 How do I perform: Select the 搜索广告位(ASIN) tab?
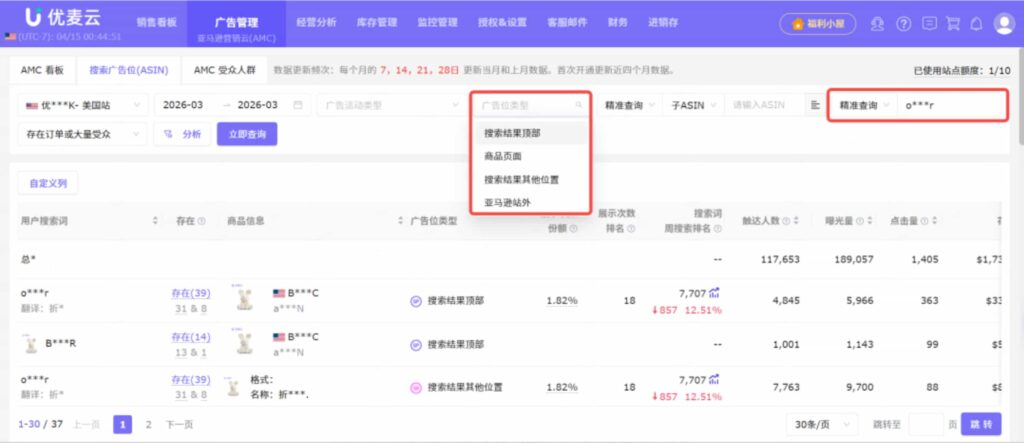click(x=129, y=70)
